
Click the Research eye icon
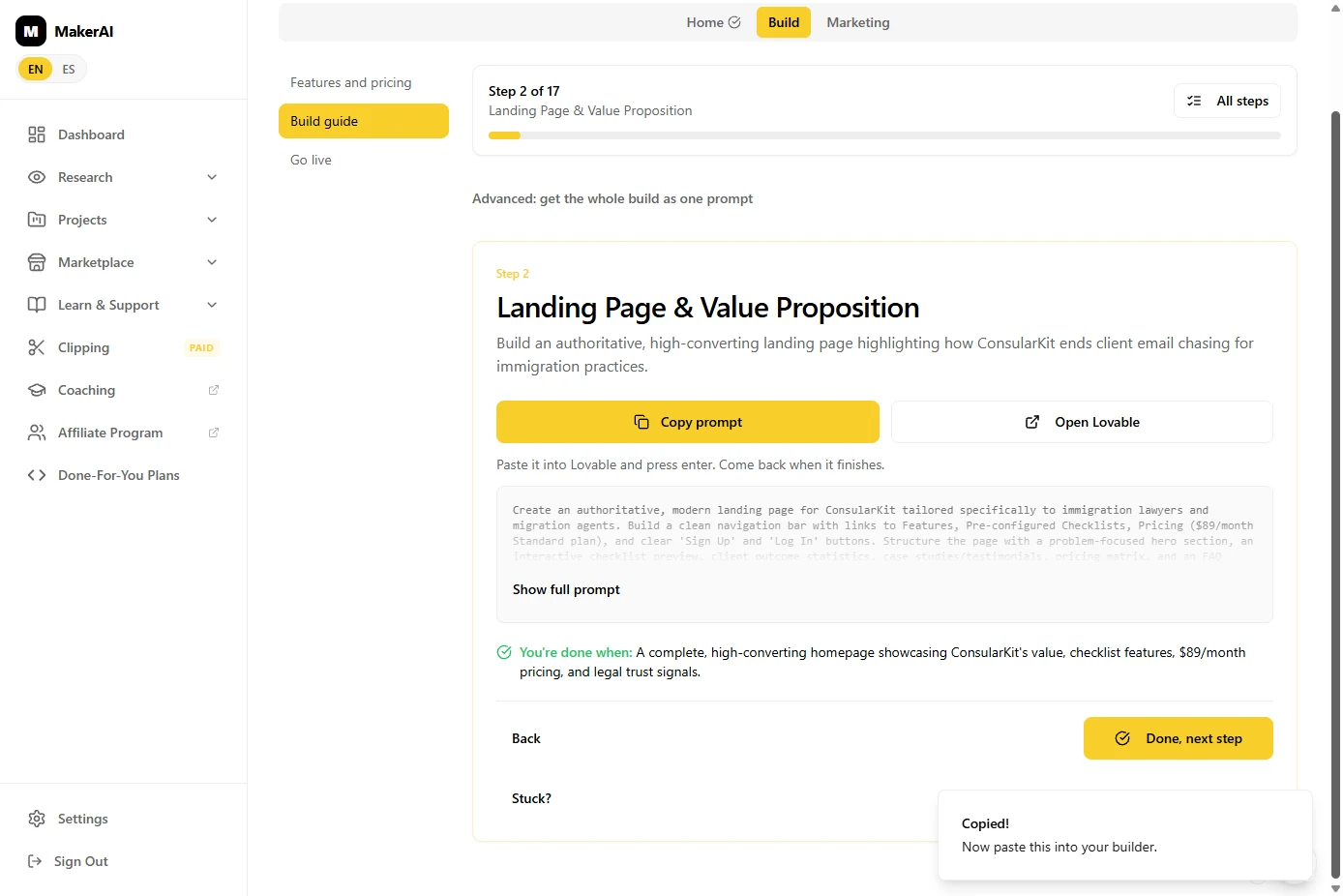pos(37,177)
